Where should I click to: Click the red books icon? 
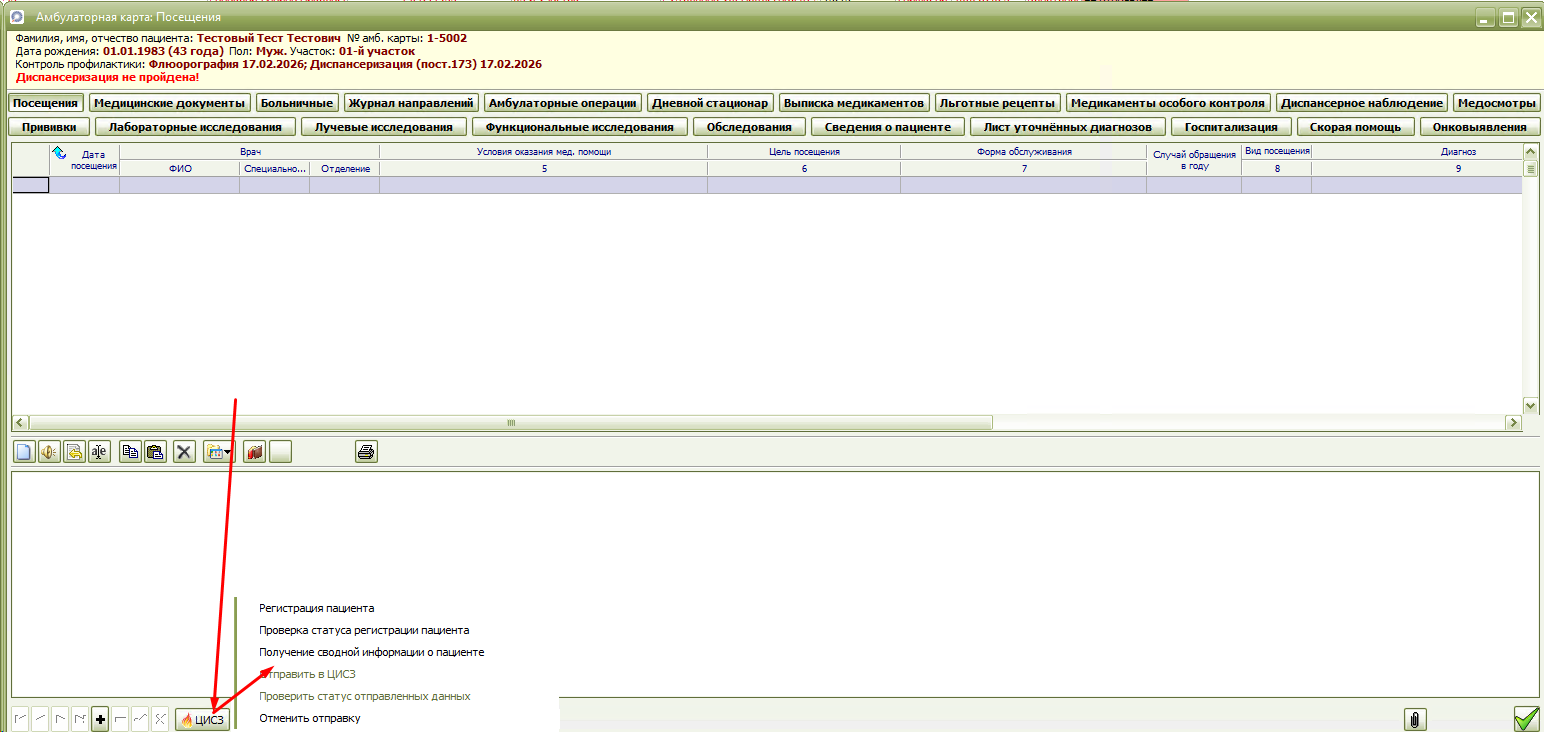(254, 452)
